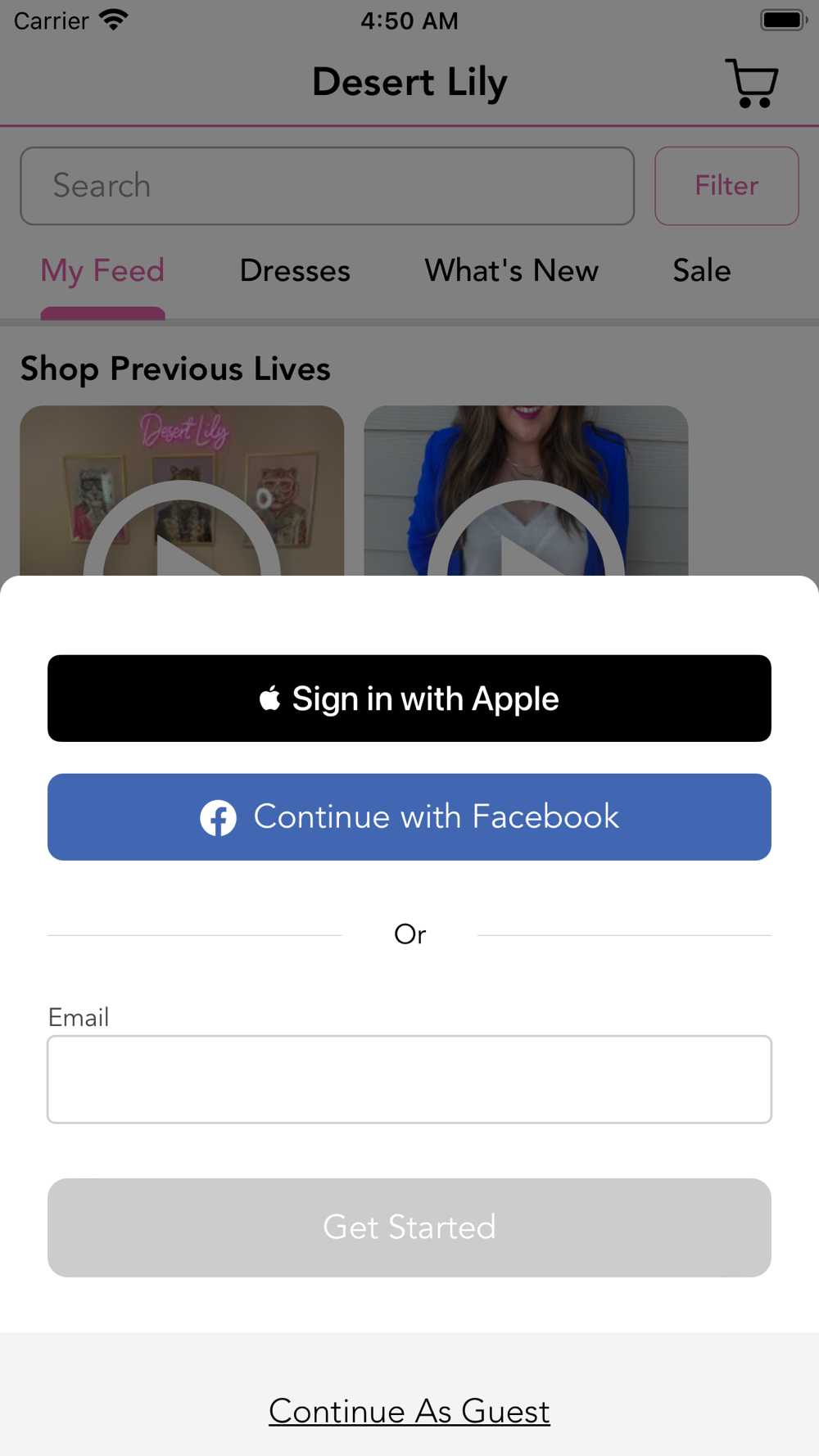Screen dimensions: 819x1456
Task: Click Continue with Facebook button
Action: pos(409,817)
